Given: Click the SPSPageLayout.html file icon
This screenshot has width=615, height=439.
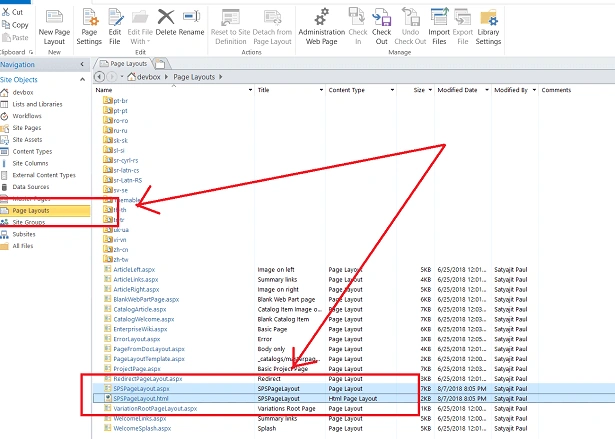Looking at the screenshot, I should point(108,398).
